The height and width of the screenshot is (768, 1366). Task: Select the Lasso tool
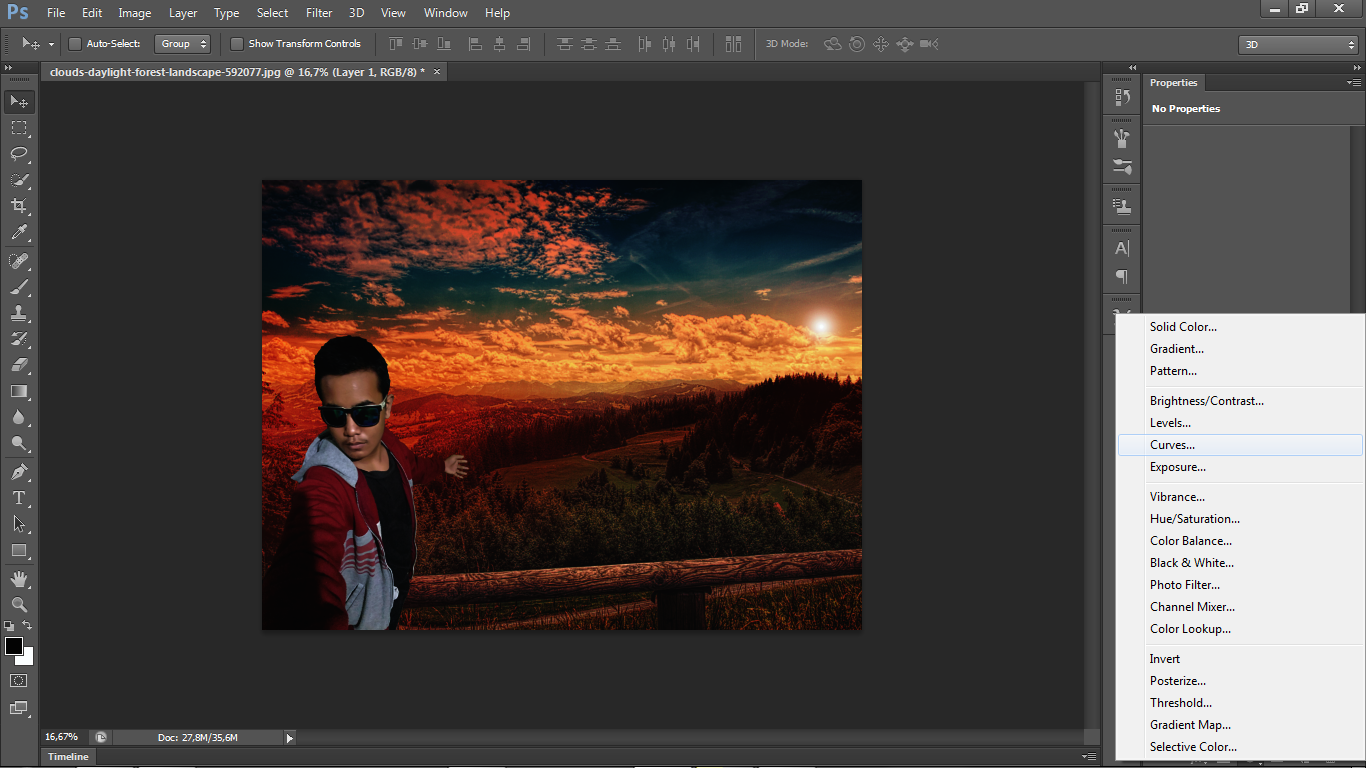click(19, 154)
